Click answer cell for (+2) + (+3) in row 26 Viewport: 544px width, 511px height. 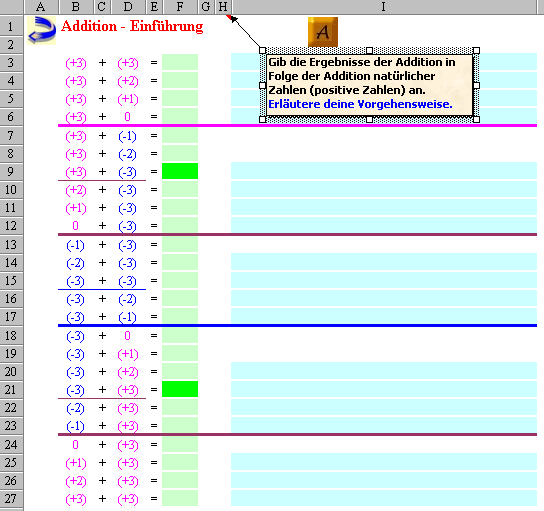click(180, 480)
